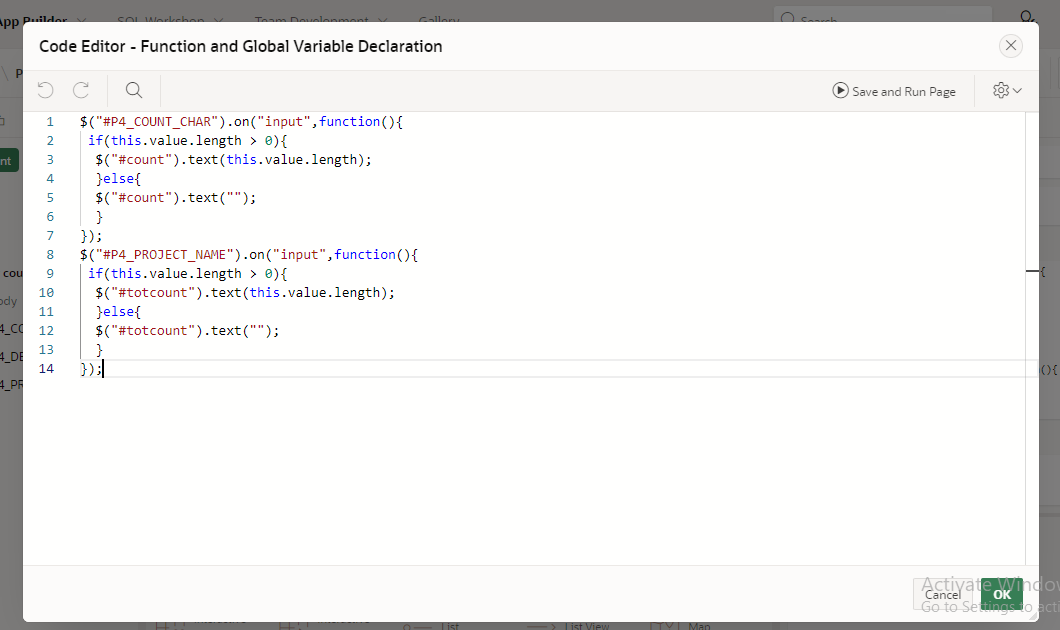
Task: Click "#totcount" string on line 10
Action: (x=153, y=293)
